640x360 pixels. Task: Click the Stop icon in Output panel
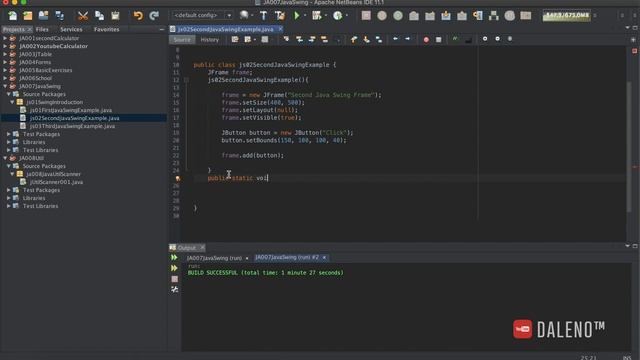click(174, 279)
